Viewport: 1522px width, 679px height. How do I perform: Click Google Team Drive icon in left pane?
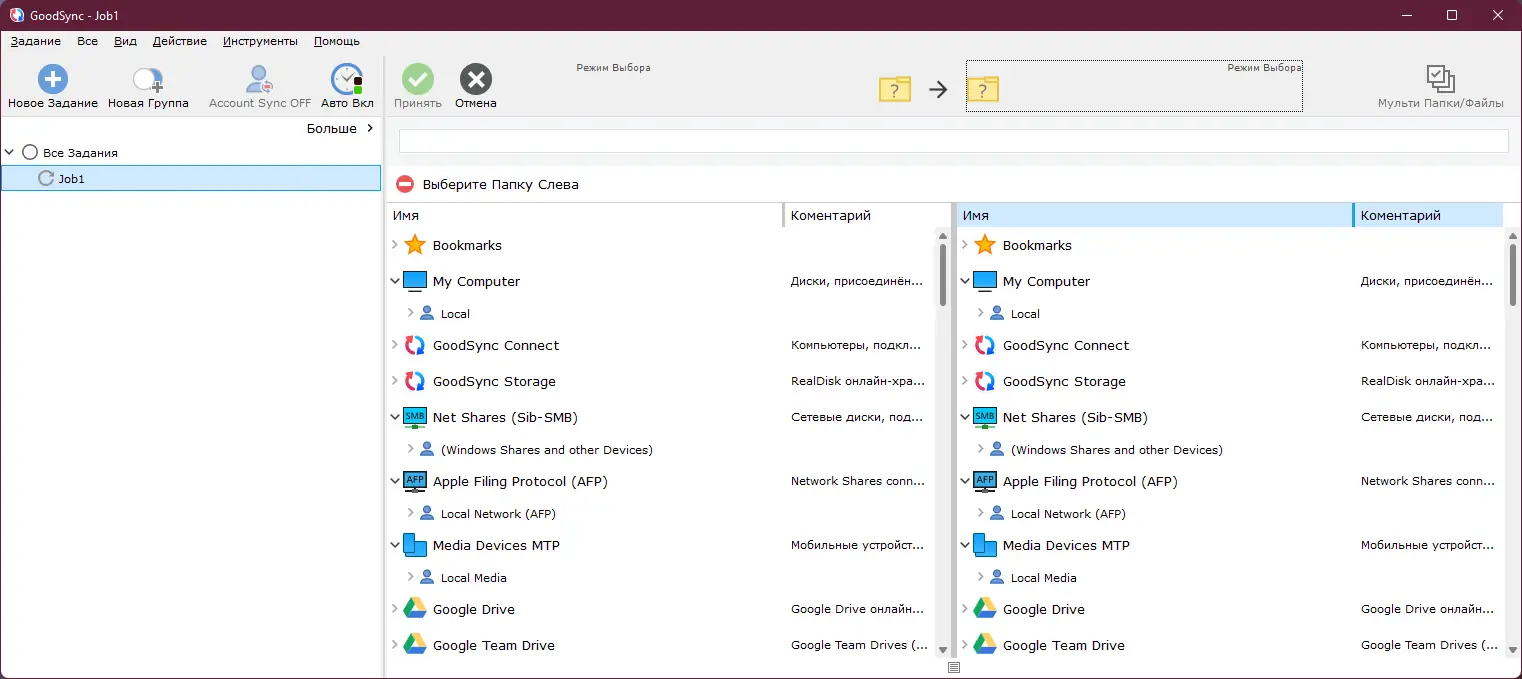(x=415, y=645)
